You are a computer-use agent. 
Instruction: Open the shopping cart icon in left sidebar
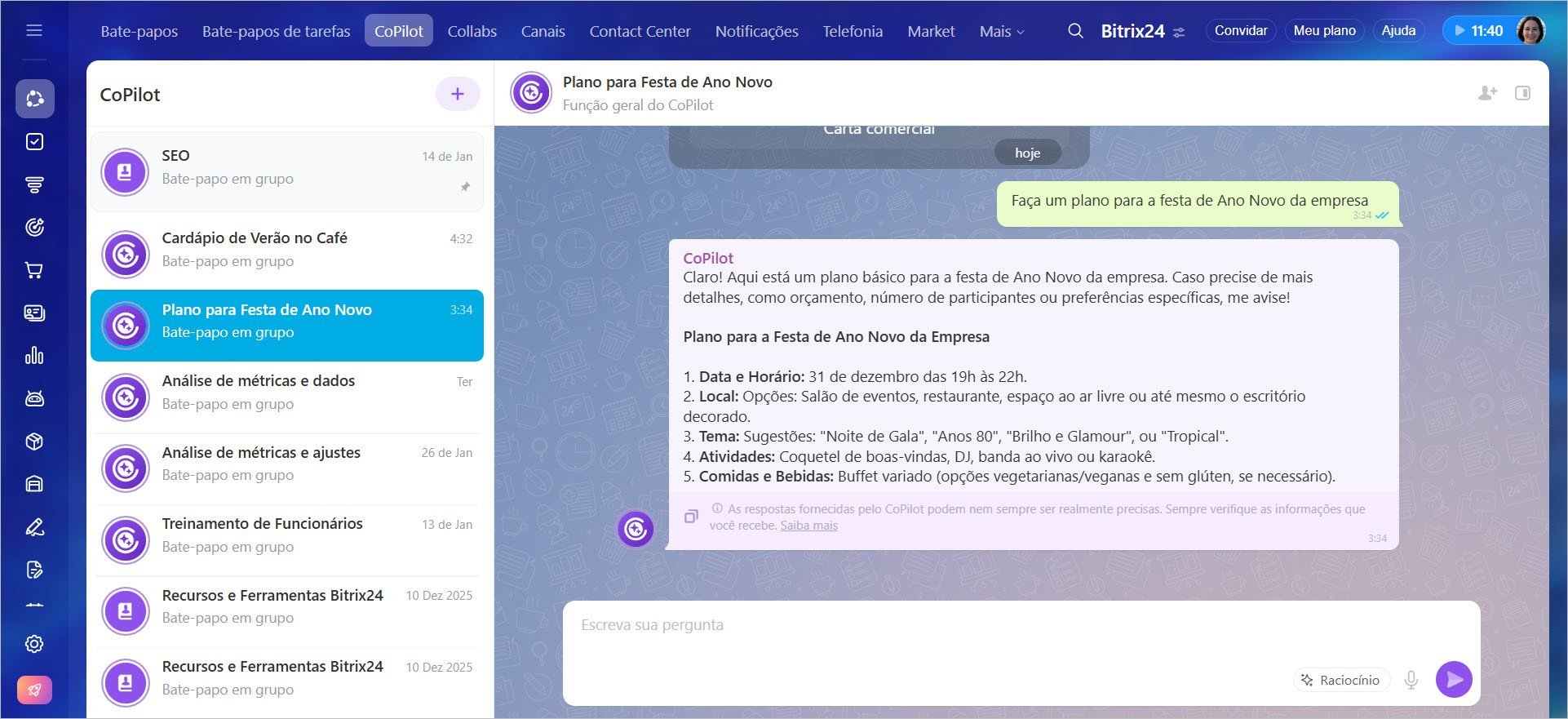pos(34,270)
